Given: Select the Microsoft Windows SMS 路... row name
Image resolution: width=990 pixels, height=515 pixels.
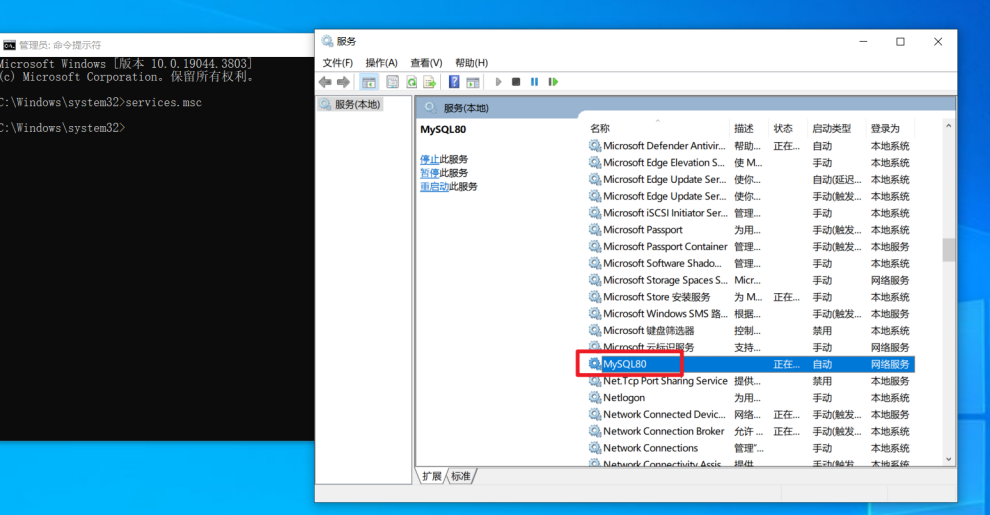Looking at the screenshot, I should 665,314.
